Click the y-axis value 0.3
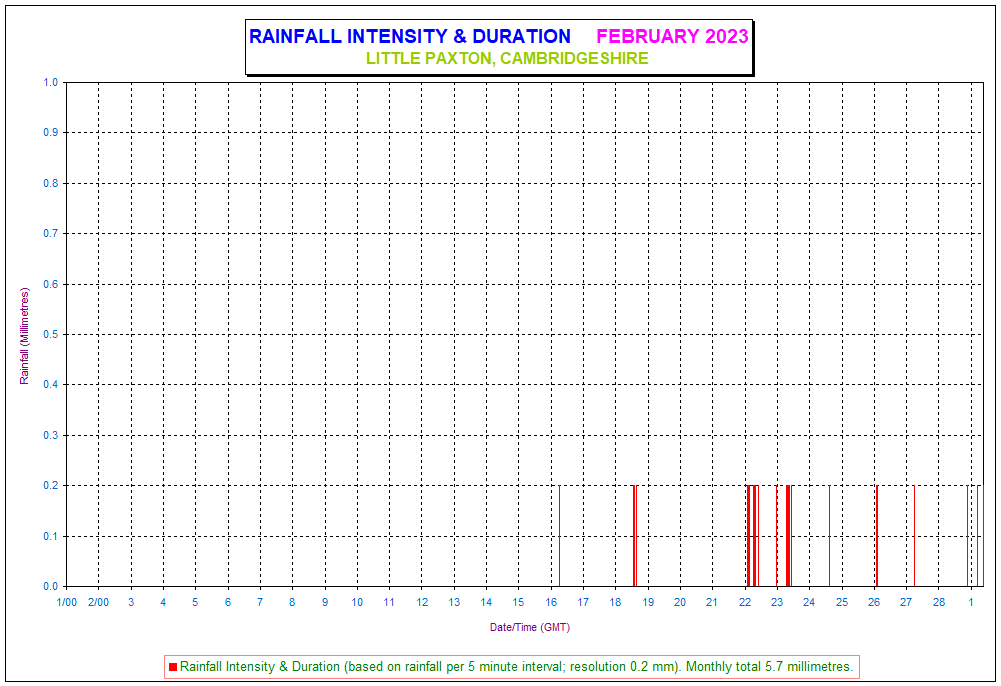This screenshot has height=686, width=1001. [x=50, y=435]
